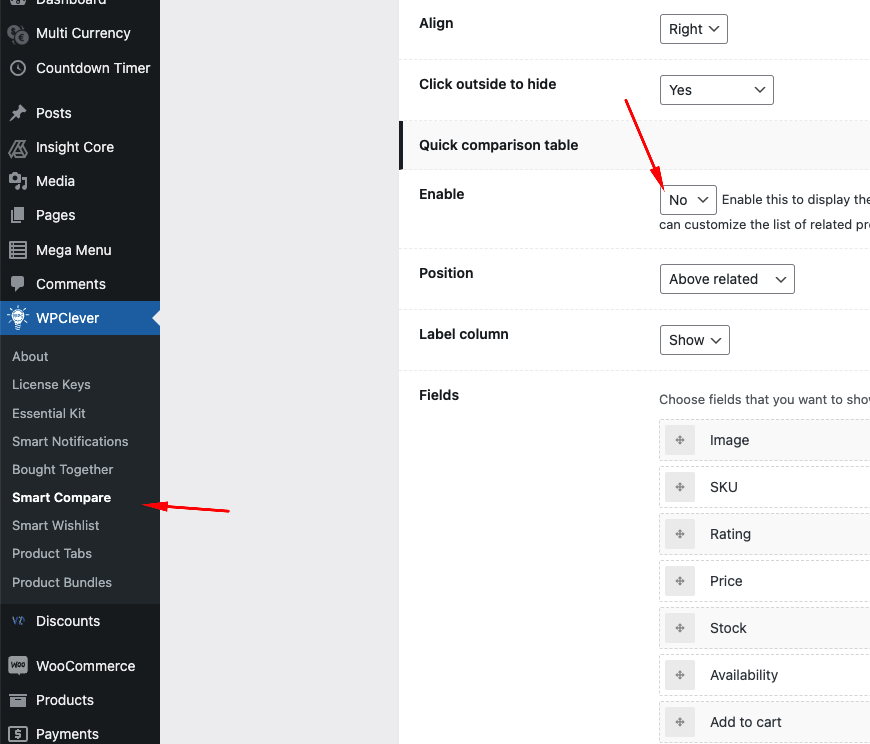Click the Add to cart field label
The image size is (870, 744).
[745, 722]
